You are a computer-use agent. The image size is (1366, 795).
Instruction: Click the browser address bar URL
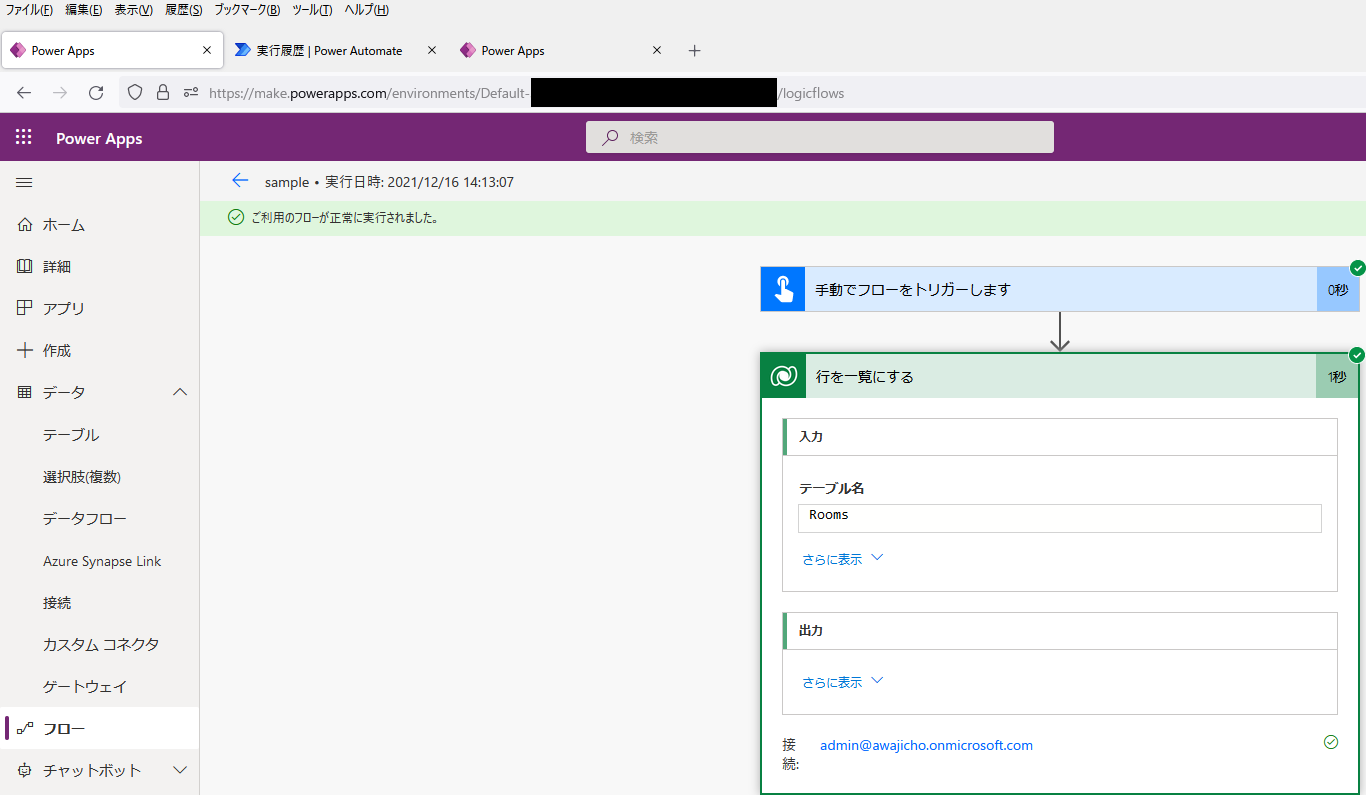tap(526, 93)
